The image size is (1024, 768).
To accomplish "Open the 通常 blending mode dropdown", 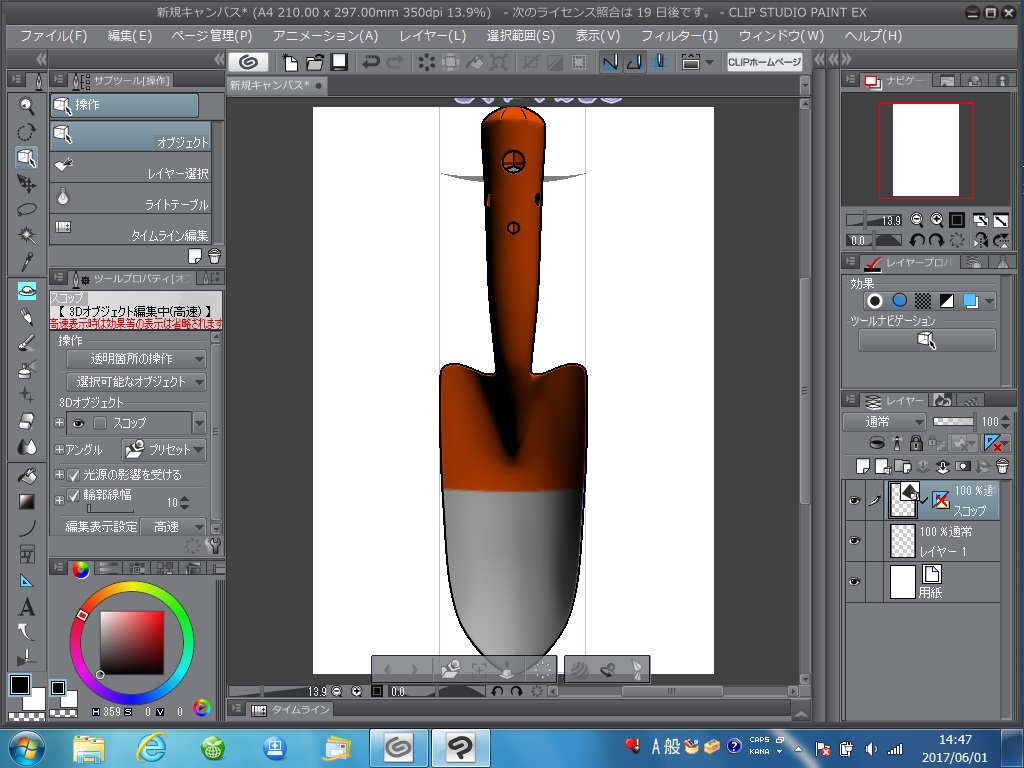I will [x=884, y=422].
